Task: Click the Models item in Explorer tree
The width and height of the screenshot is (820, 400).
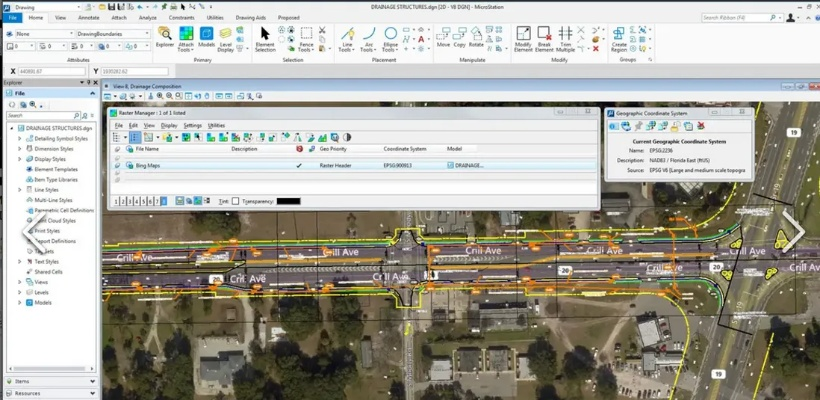Action: 43,303
